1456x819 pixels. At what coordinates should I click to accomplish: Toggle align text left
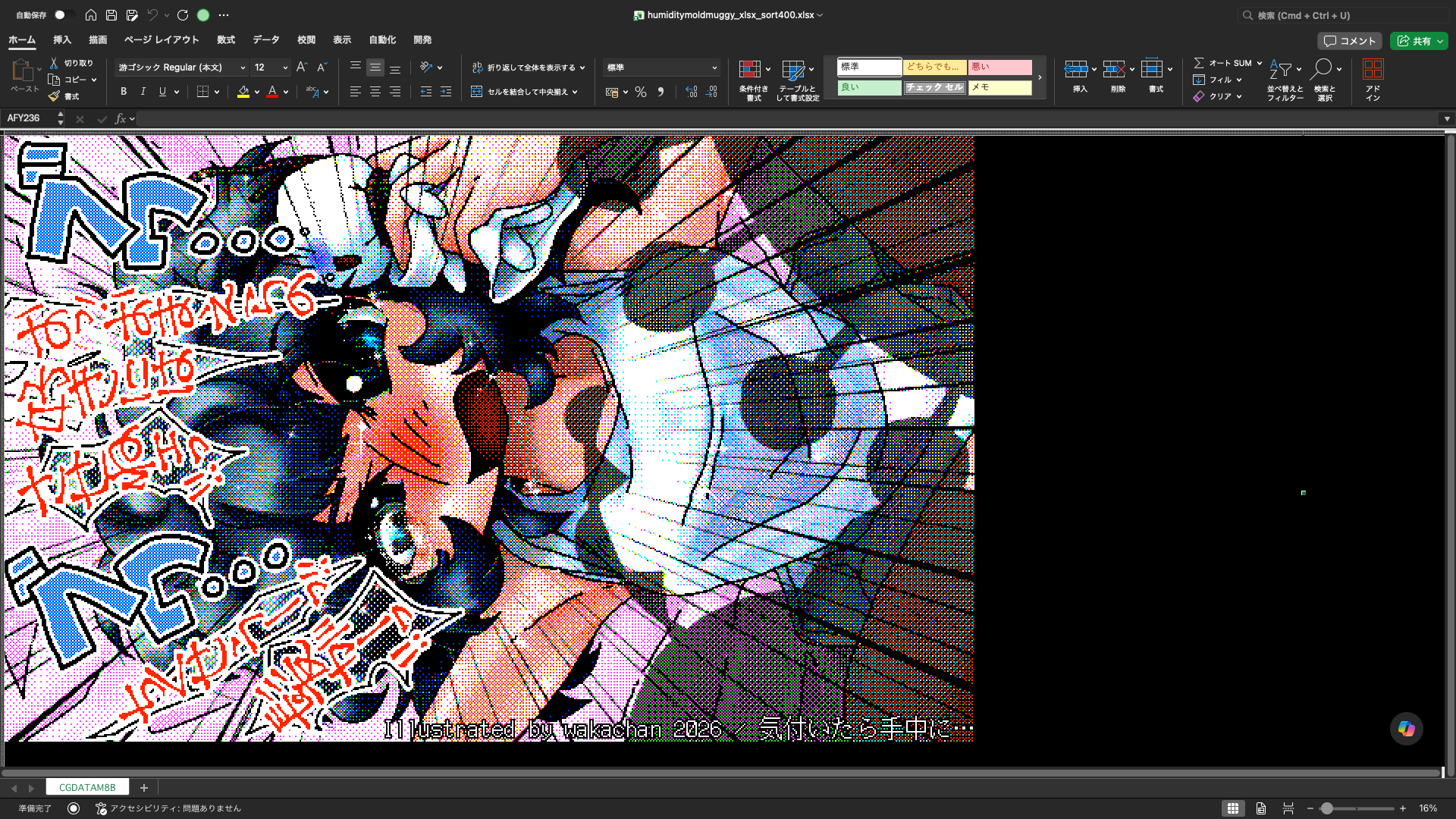(x=355, y=92)
